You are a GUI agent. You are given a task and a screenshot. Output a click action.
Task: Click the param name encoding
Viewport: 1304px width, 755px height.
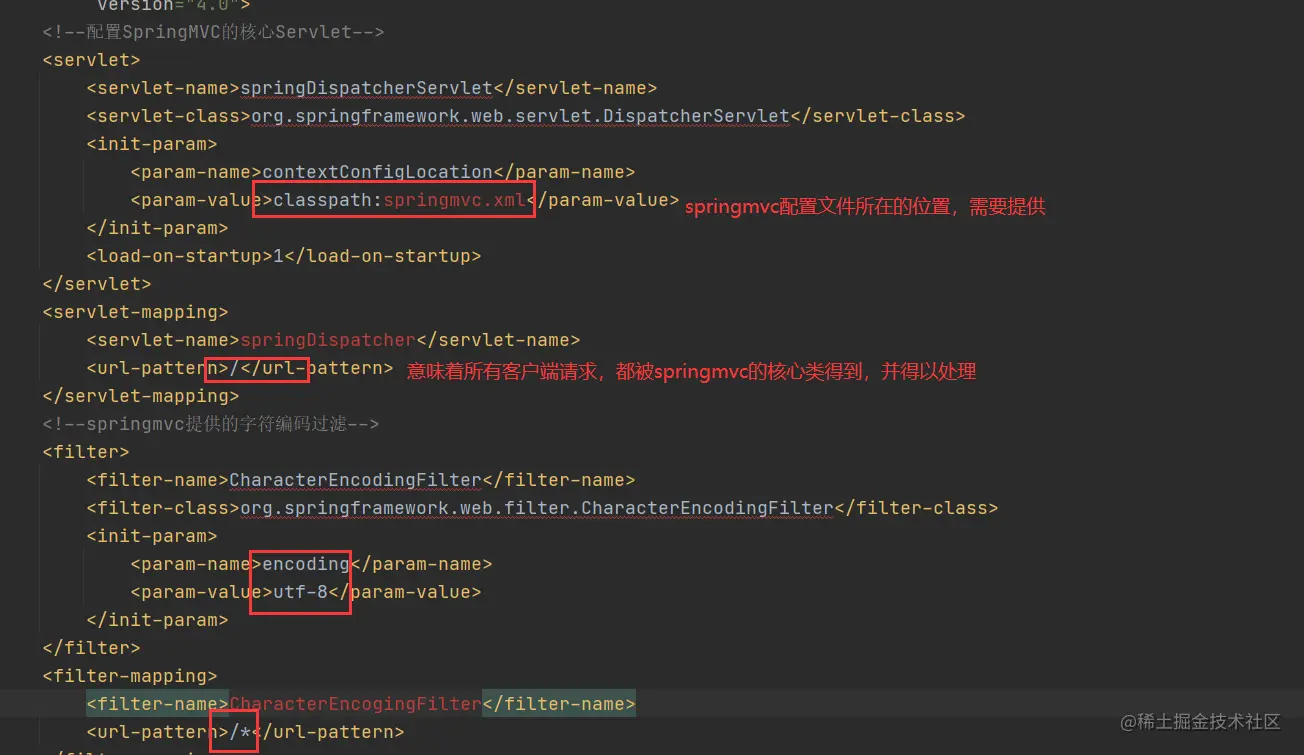coord(306,564)
